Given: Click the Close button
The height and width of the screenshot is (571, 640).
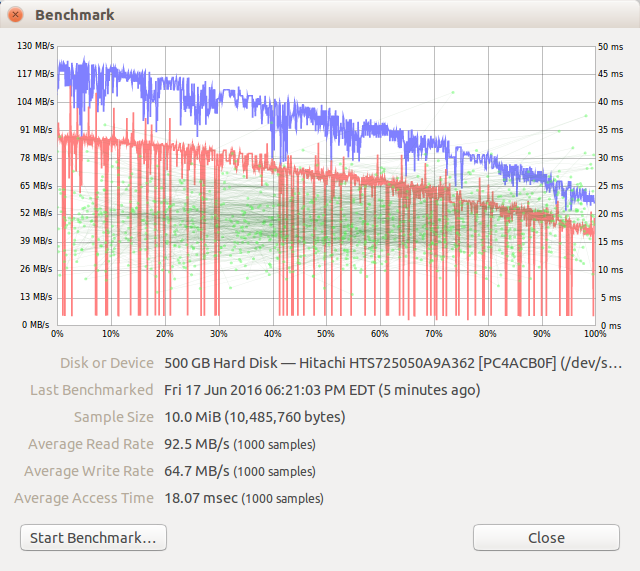Looking at the screenshot, I should tap(546, 538).
